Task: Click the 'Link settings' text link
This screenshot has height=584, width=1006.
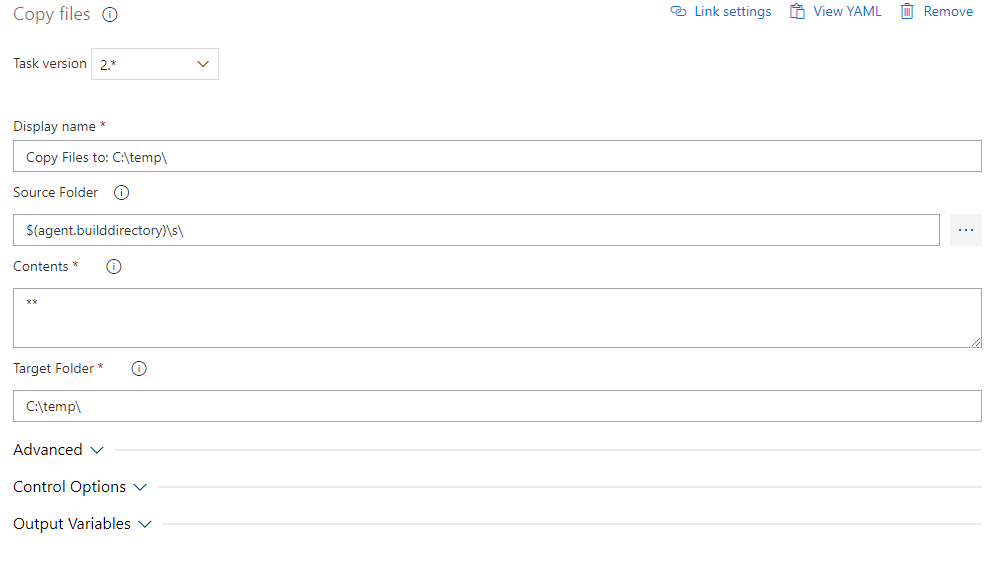Action: (x=733, y=12)
